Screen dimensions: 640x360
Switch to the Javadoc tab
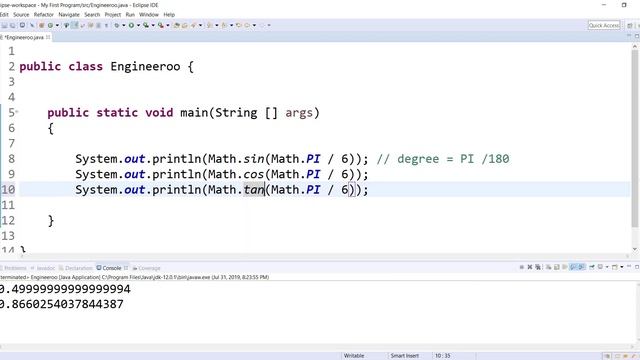point(43,268)
